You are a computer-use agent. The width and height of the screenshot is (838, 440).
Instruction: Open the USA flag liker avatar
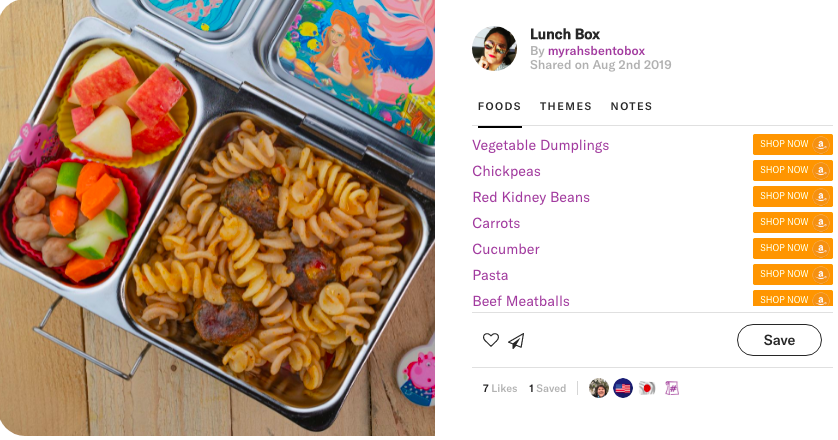623,388
